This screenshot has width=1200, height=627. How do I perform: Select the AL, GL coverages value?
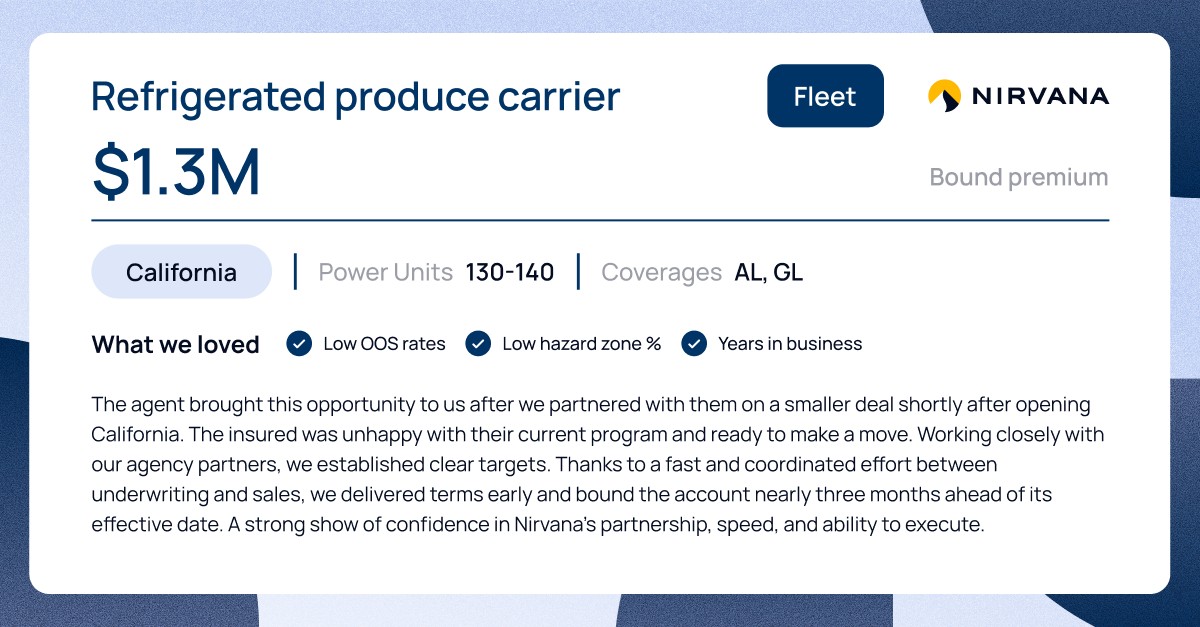pyautogui.click(x=768, y=272)
